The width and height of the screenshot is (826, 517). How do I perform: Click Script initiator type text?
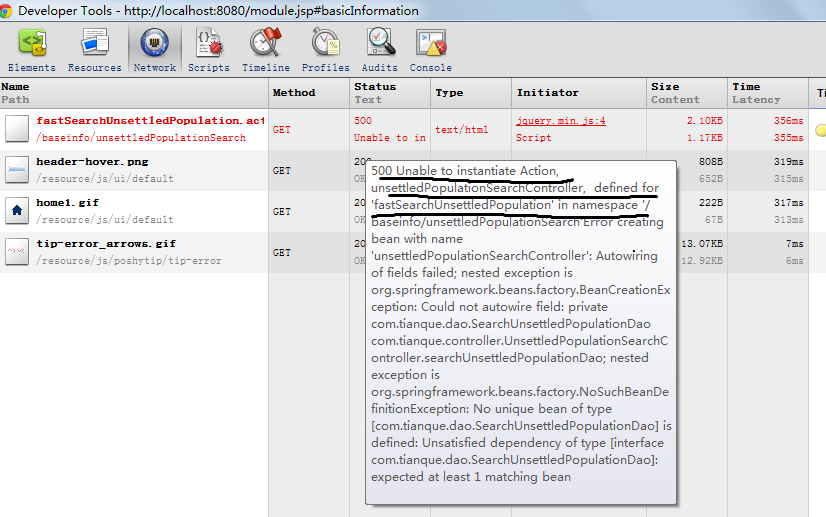[534, 138]
